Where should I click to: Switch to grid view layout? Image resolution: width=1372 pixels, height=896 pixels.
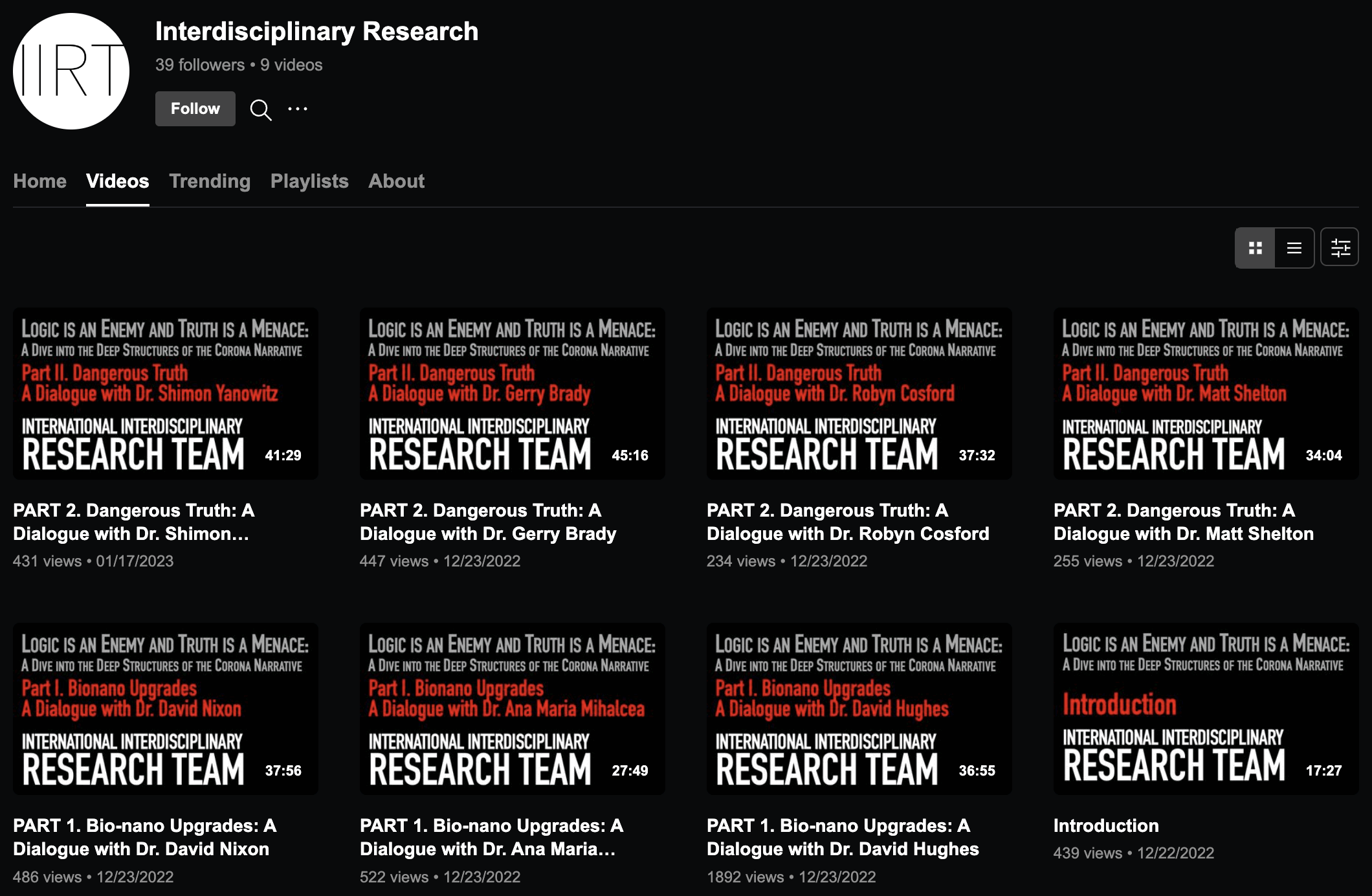1255,248
